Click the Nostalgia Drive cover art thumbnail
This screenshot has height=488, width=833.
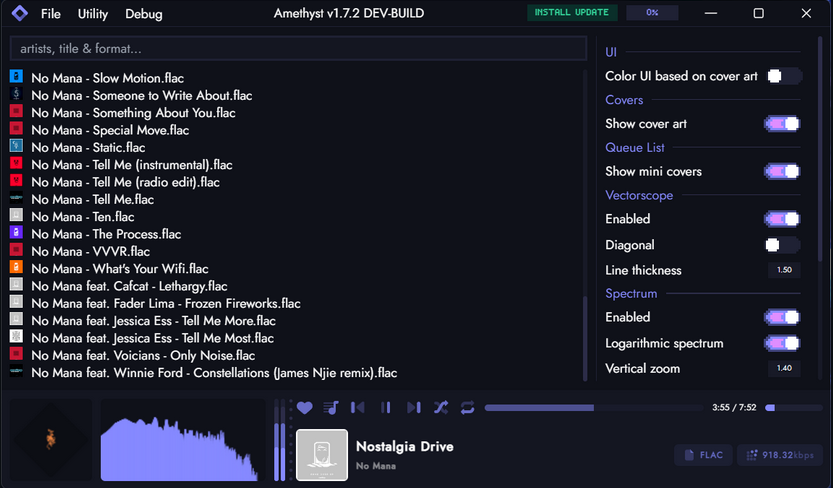pyautogui.click(x=322, y=455)
